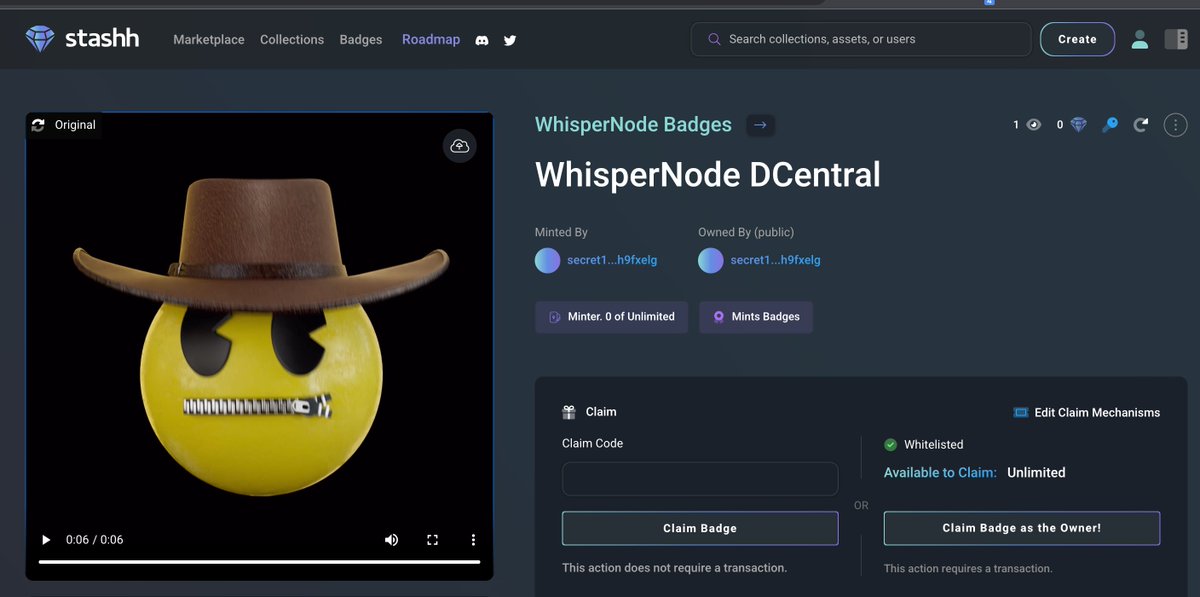Open the Discord icon link

click(482, 40)
